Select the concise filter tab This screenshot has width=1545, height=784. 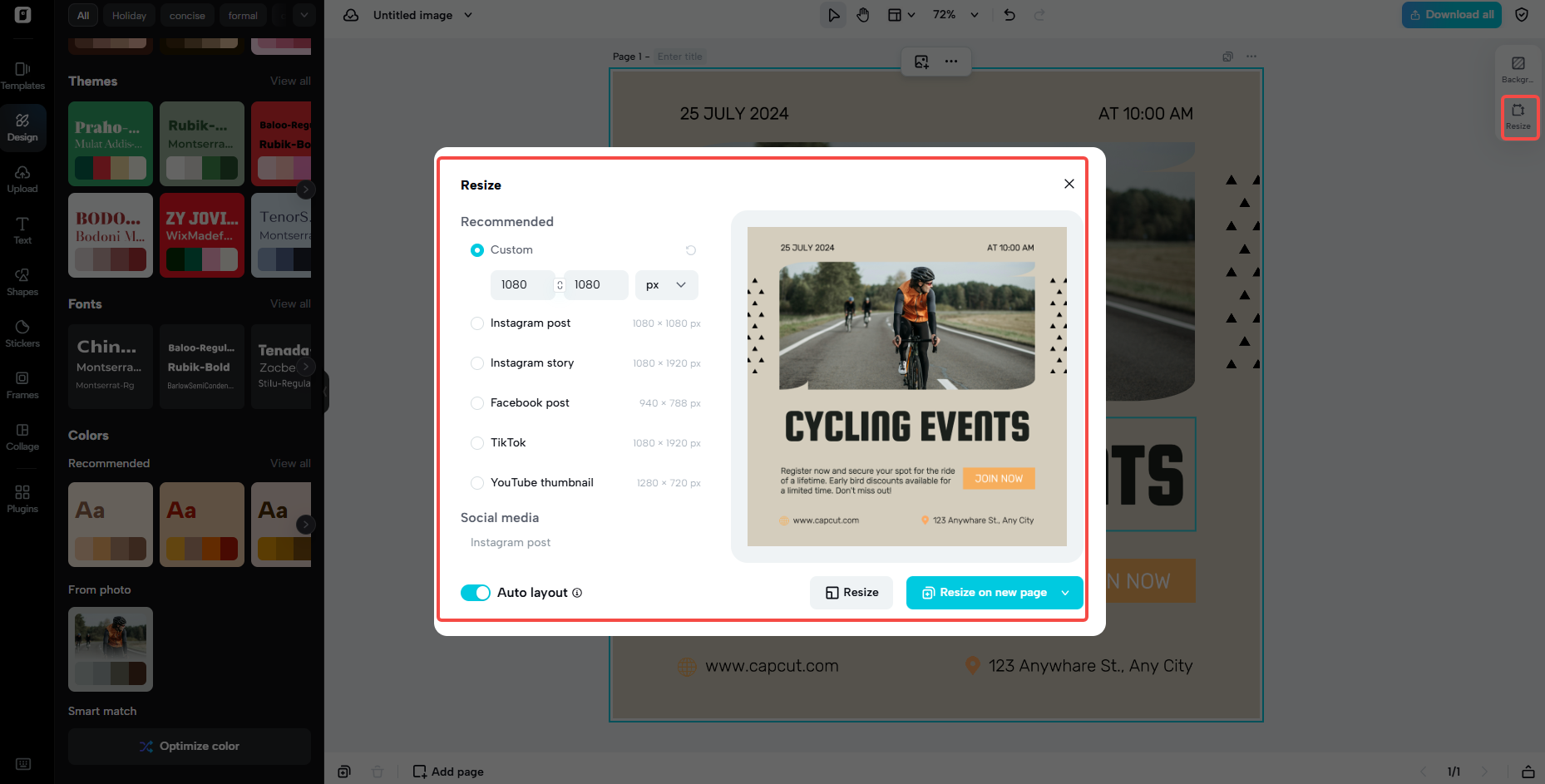pyautogui.click(x=187, y=16)
